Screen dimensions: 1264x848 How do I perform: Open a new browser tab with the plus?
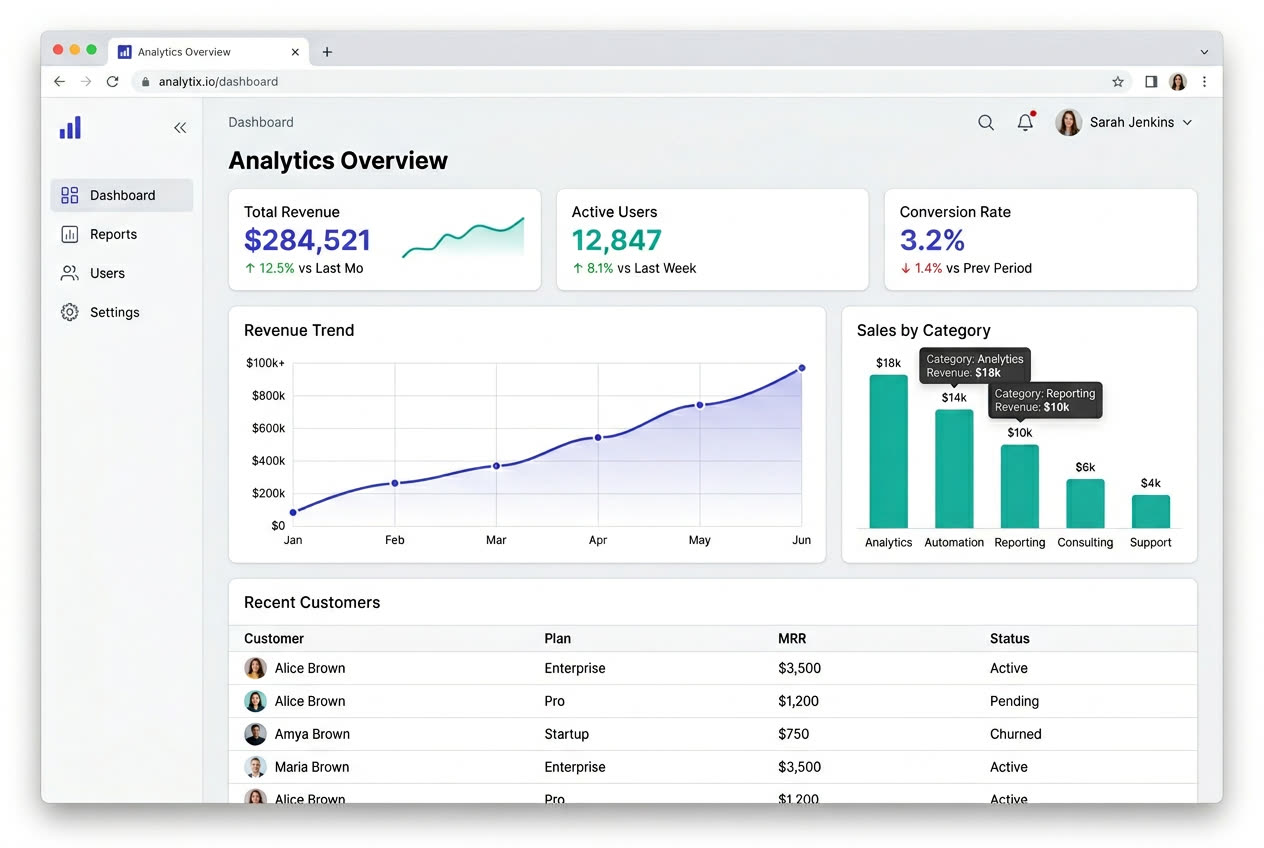(x=327, y=51)
